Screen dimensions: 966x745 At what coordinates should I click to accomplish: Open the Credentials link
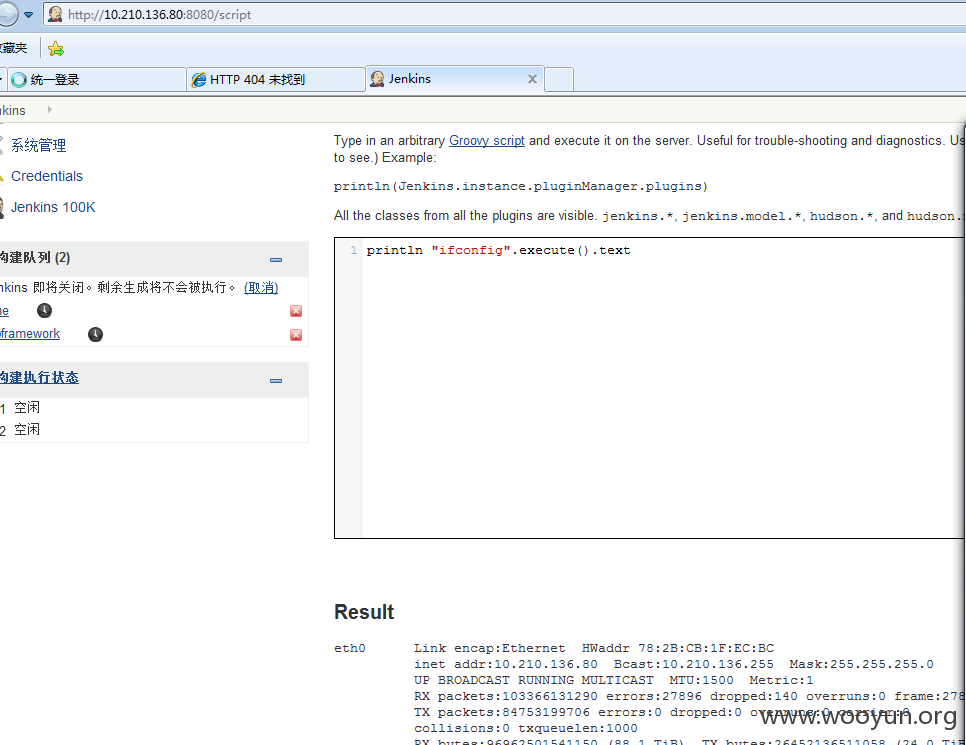point(47,176)
